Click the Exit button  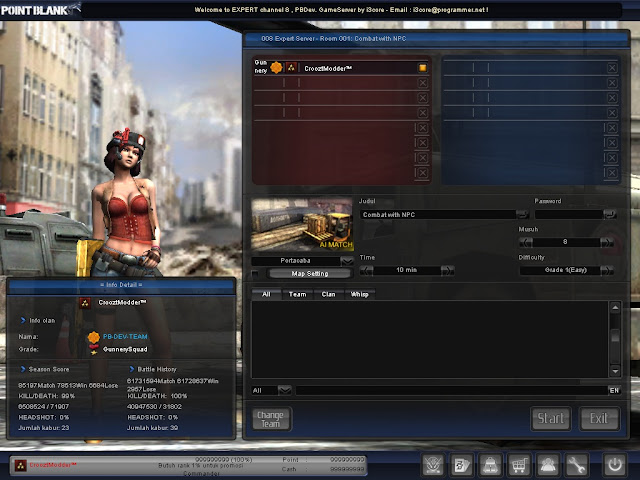(599, 418)
